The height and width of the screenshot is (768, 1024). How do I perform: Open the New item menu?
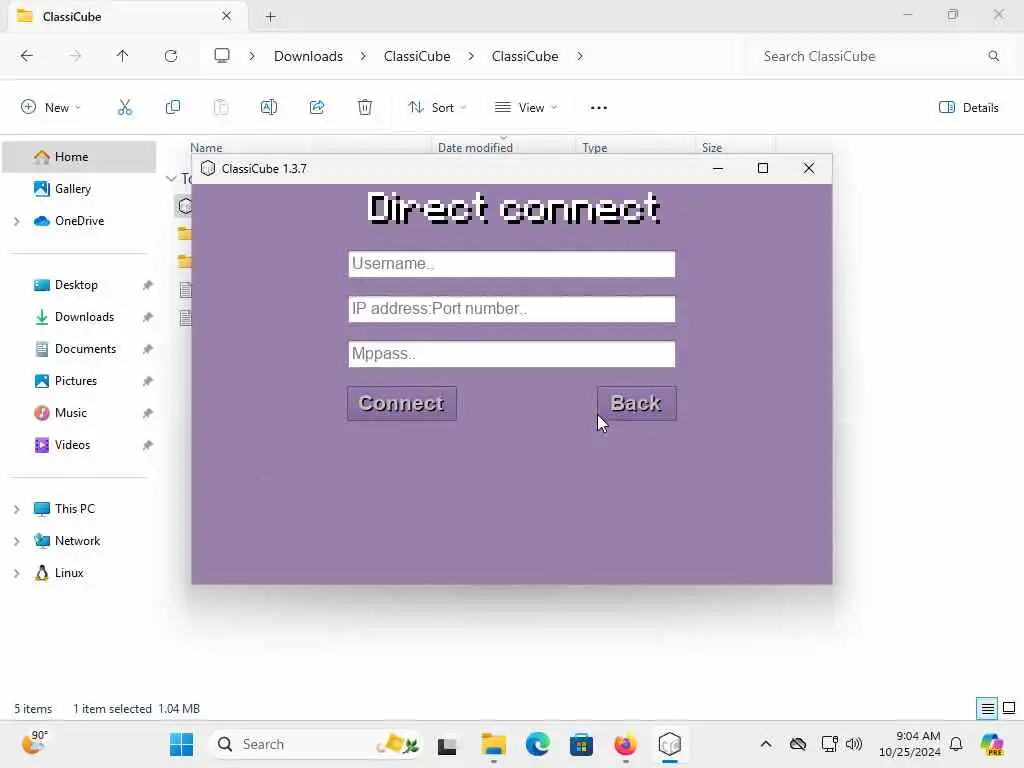click(51, 108)
